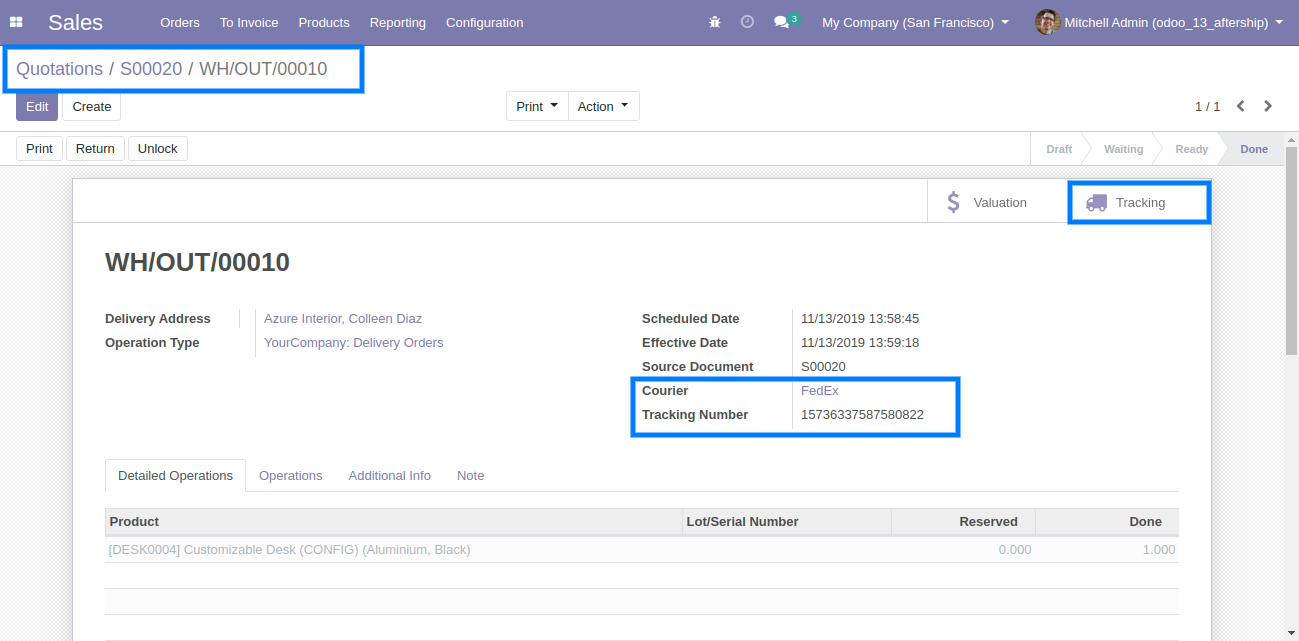Click reserved value 0.000
1299x641 pixels.
click(1015, 550)
